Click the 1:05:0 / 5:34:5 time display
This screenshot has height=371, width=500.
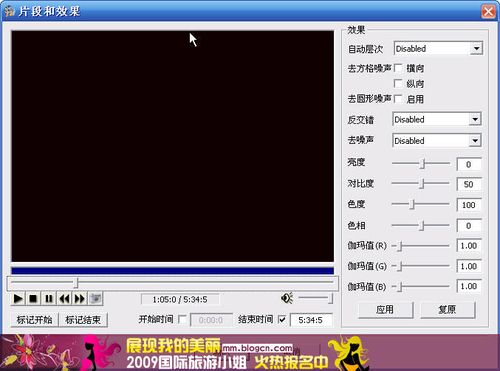click(x=180, y=299)
